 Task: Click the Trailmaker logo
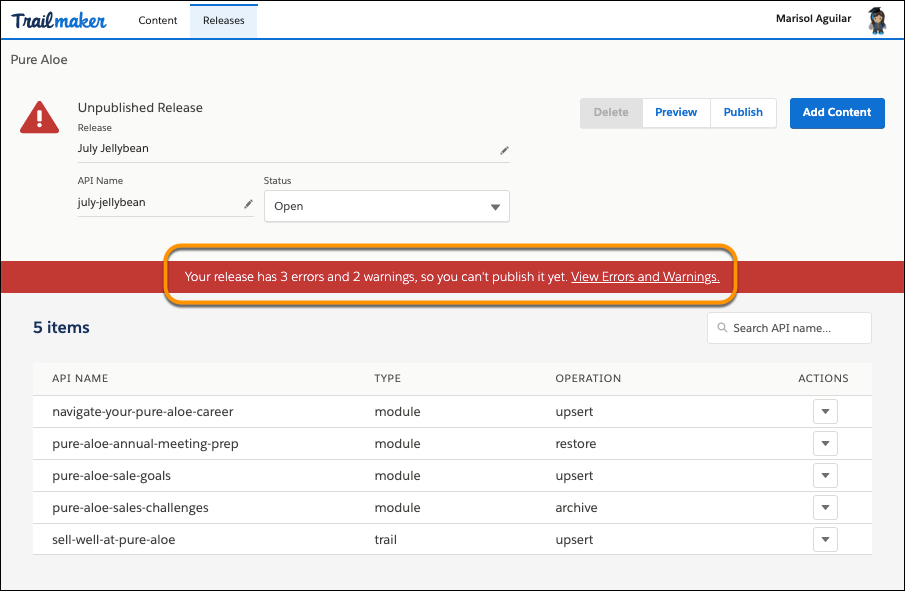click(x=59, y=21)
